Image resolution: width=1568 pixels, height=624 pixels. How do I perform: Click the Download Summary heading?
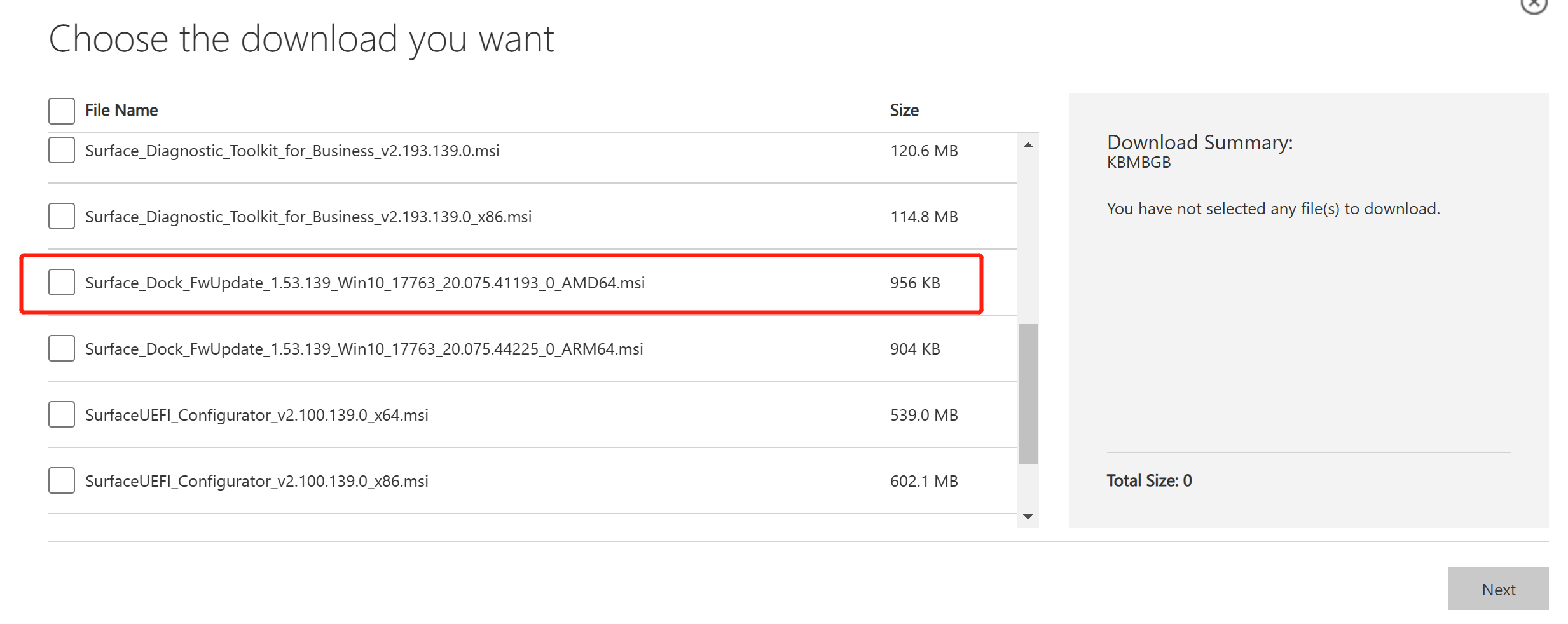(1200, 142)
